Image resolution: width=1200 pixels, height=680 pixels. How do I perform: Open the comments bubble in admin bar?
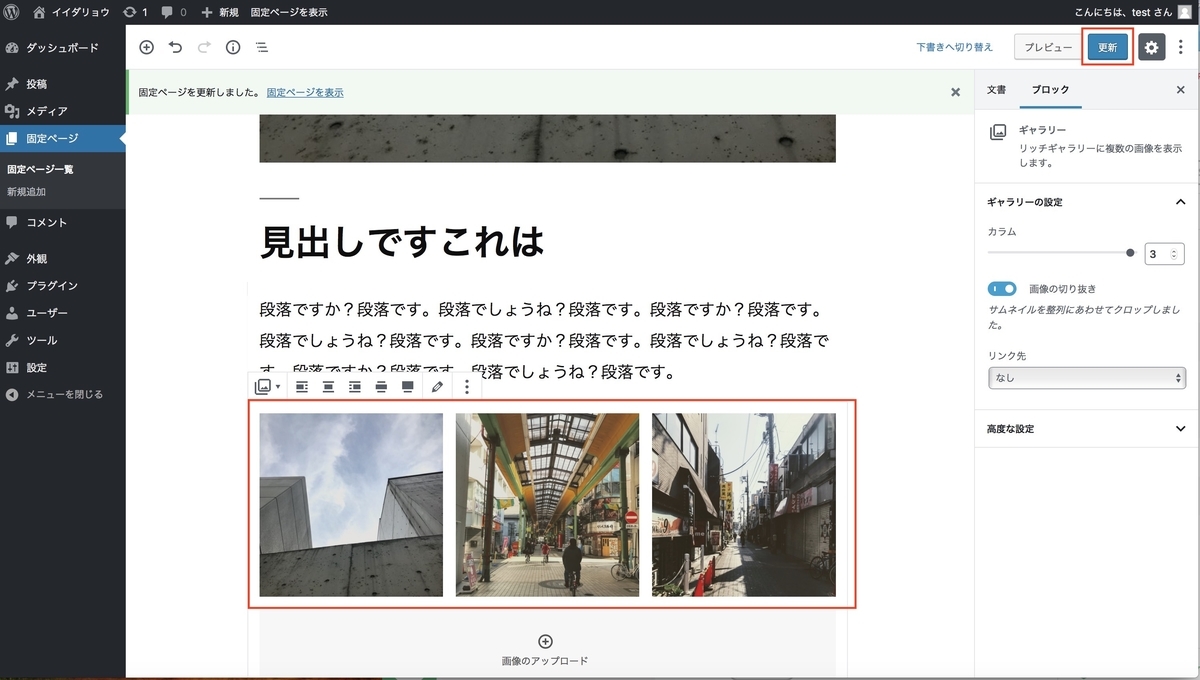[x=174, y=12]
